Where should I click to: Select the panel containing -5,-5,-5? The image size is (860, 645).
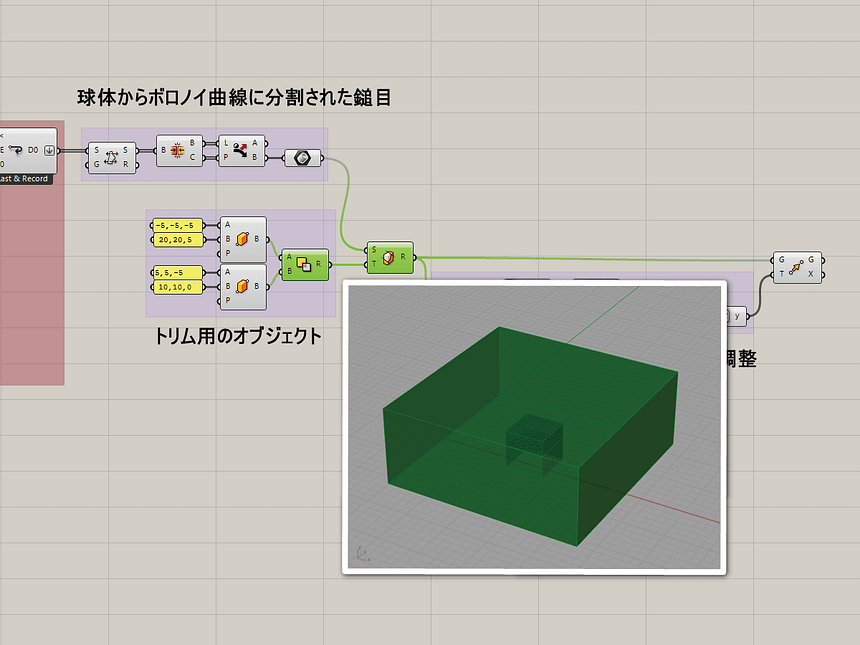[x=179, y=225]
